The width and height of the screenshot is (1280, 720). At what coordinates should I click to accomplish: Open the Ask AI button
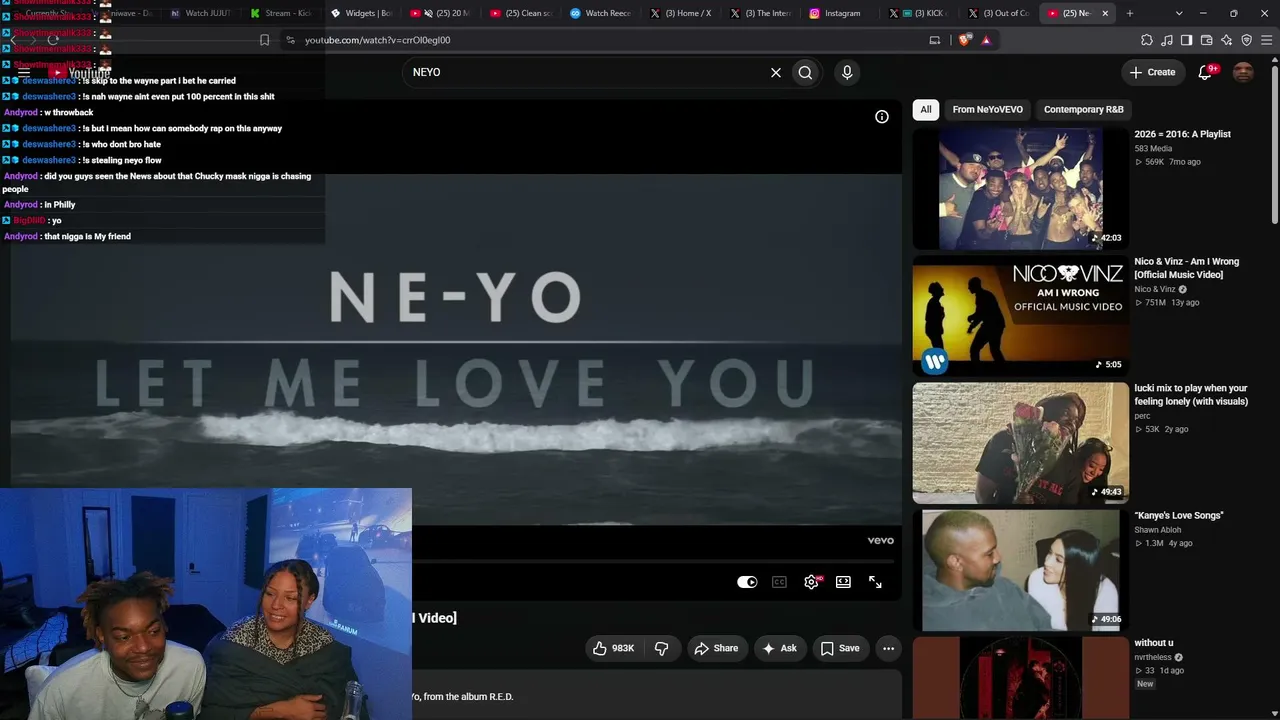pyautogui.click(x=779, y=648)
